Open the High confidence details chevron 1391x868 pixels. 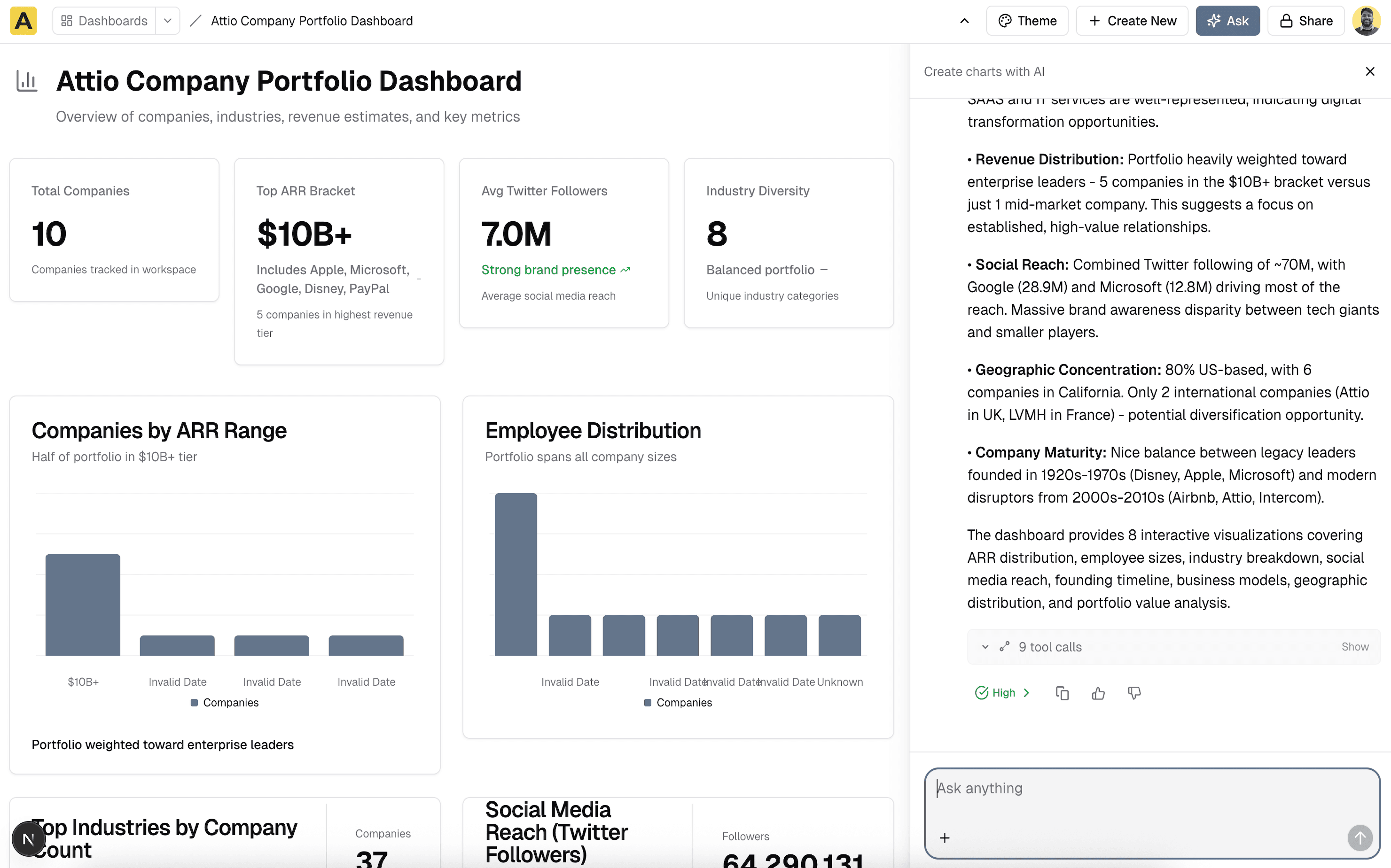tap(1026, 693)
